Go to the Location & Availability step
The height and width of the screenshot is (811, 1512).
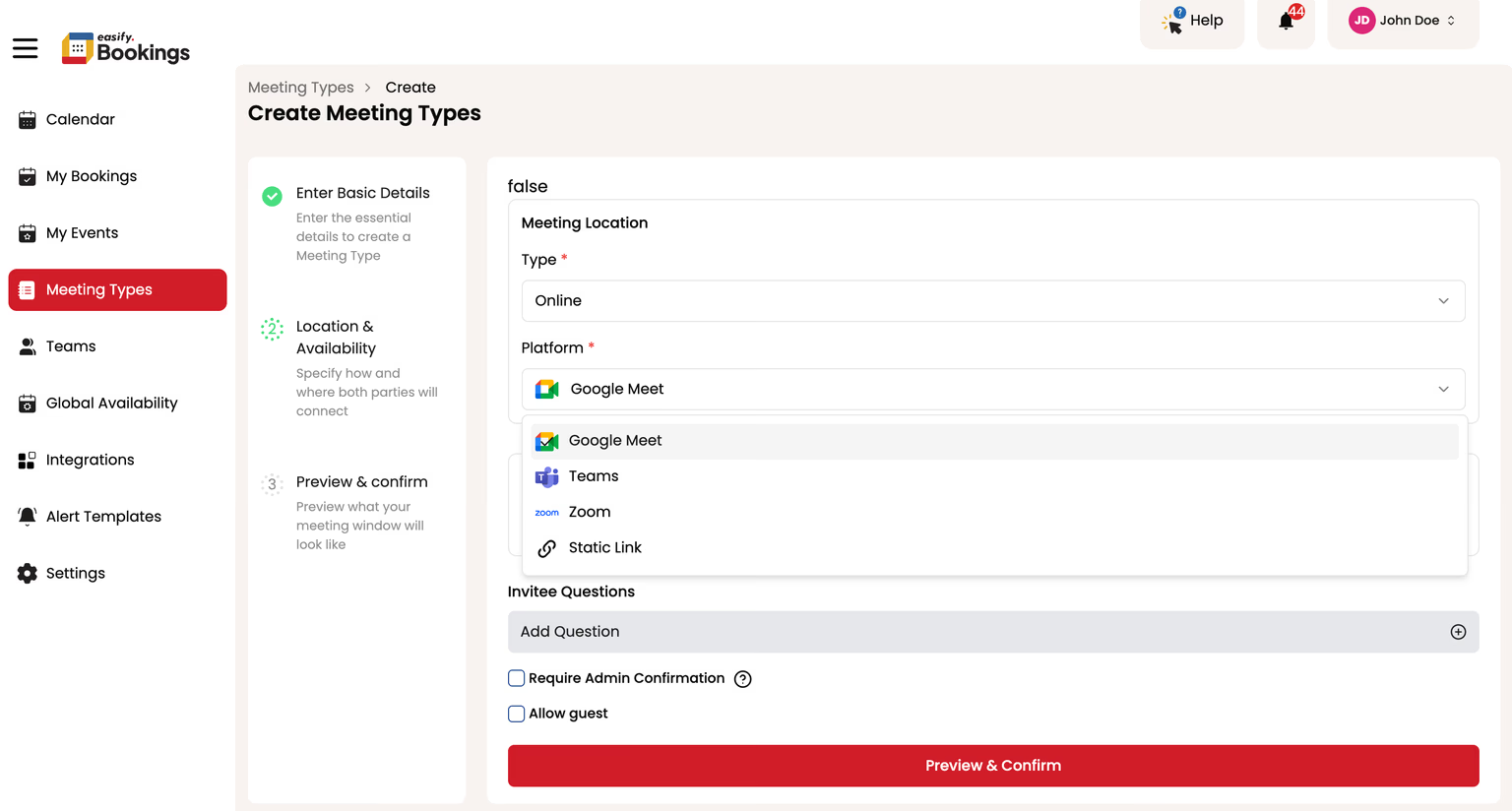click(x=336, y=338)
